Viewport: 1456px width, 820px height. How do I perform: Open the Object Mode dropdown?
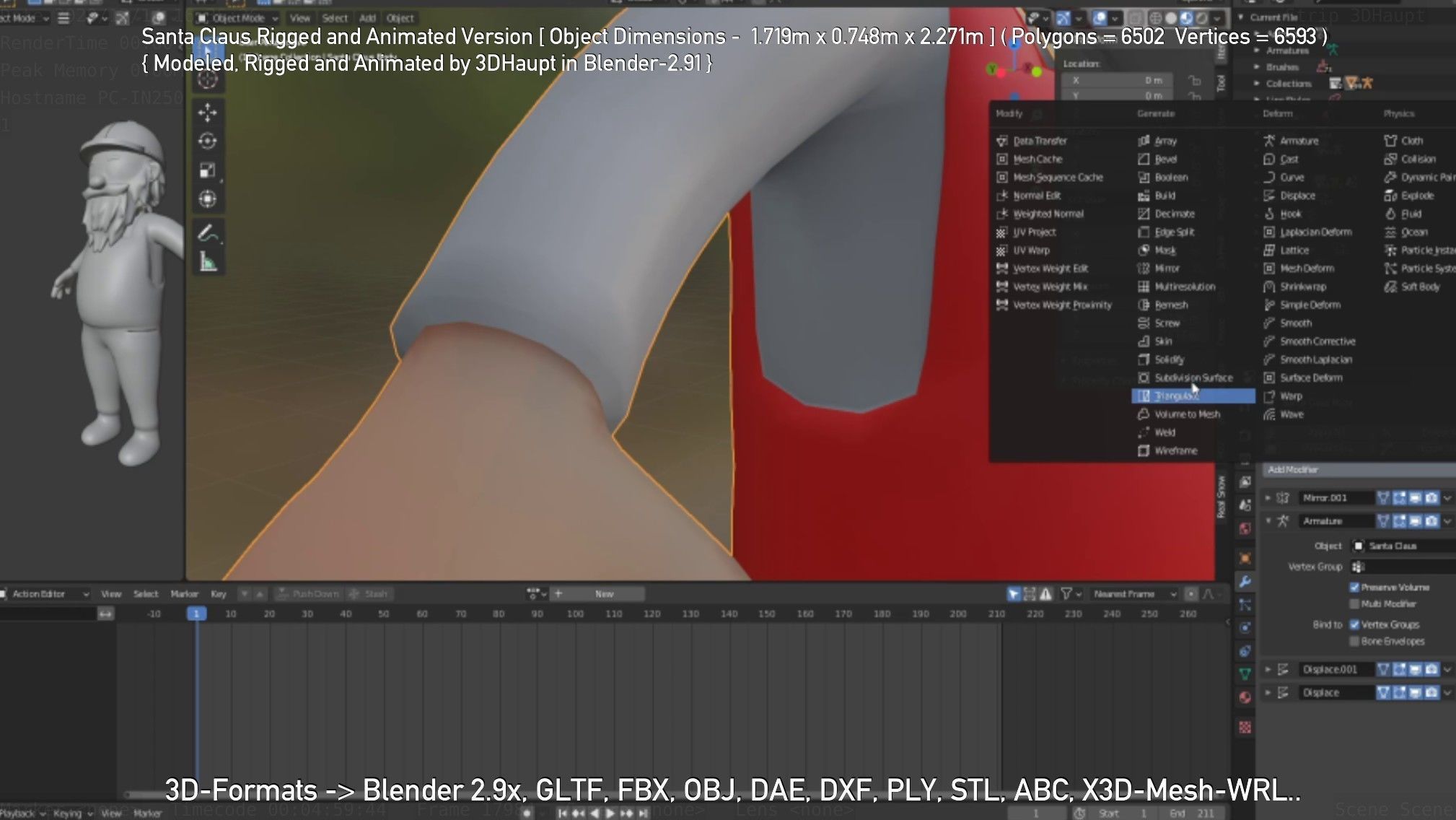(237, 18)
